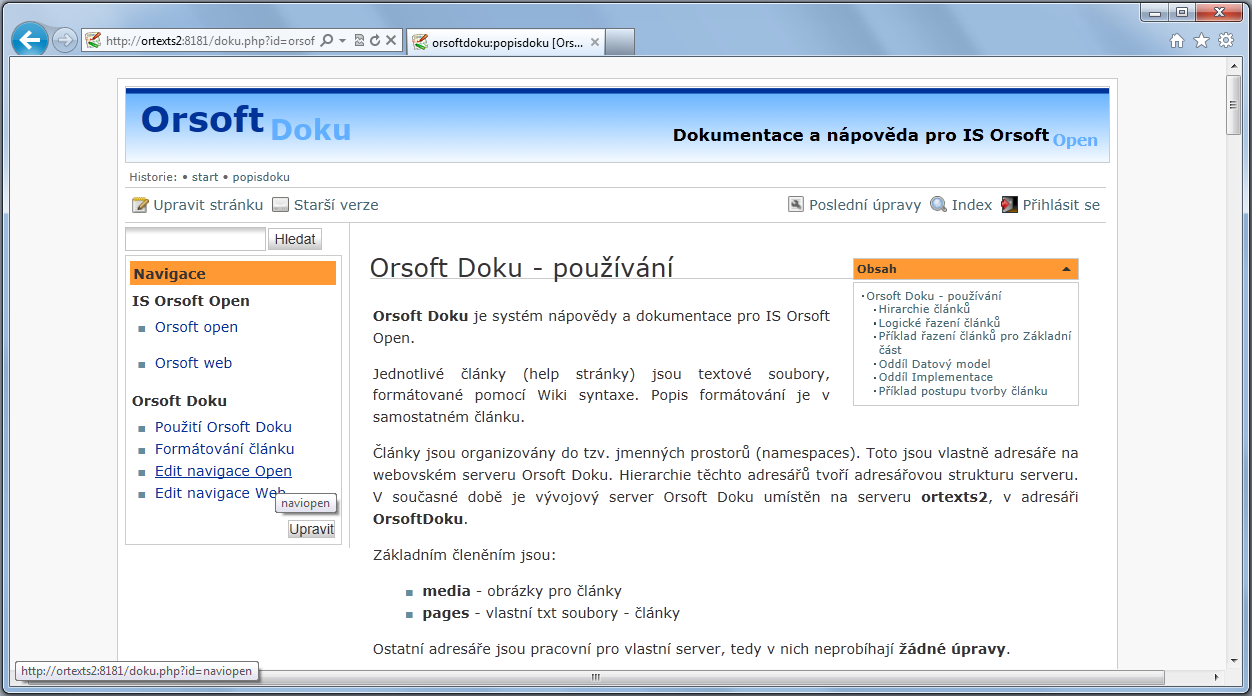Viewport: 1252px width, 696px height.
Task: Click the compatibility view icon in address bar
Action: [x=359, y=41]
